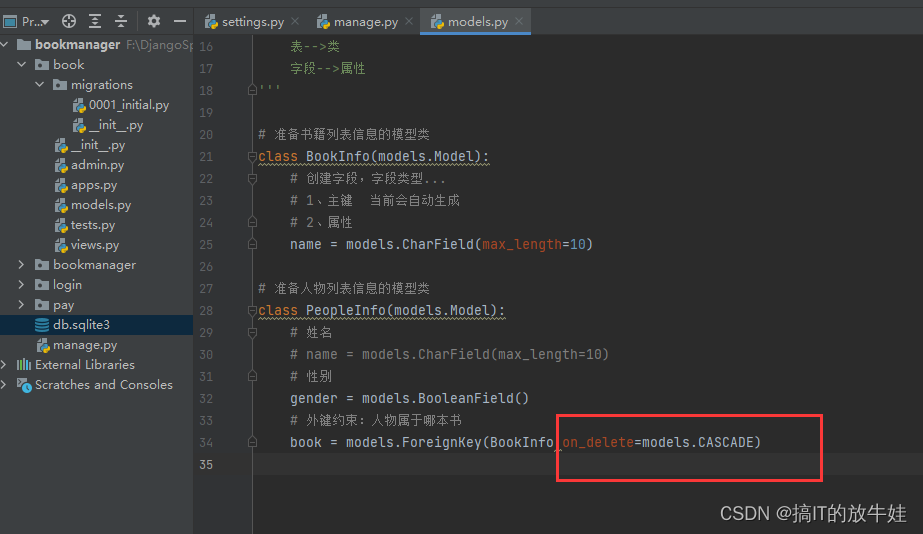The height and width of the screenshot is (534, 923).
Task: Click on gender = models.BooleanField() line
Action: [409, 399]
